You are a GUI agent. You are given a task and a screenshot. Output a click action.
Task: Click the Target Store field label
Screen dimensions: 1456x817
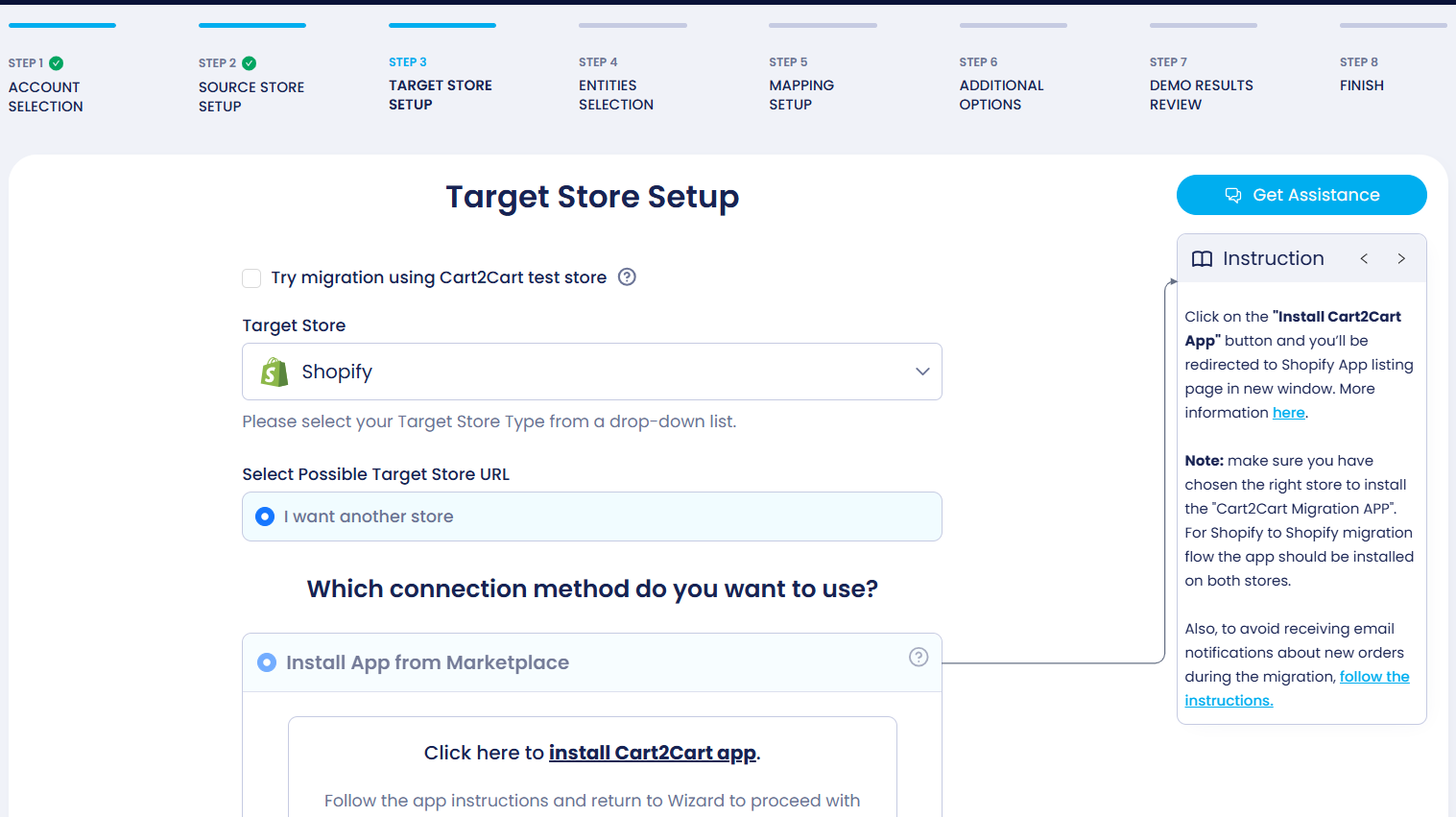[294, 325]
